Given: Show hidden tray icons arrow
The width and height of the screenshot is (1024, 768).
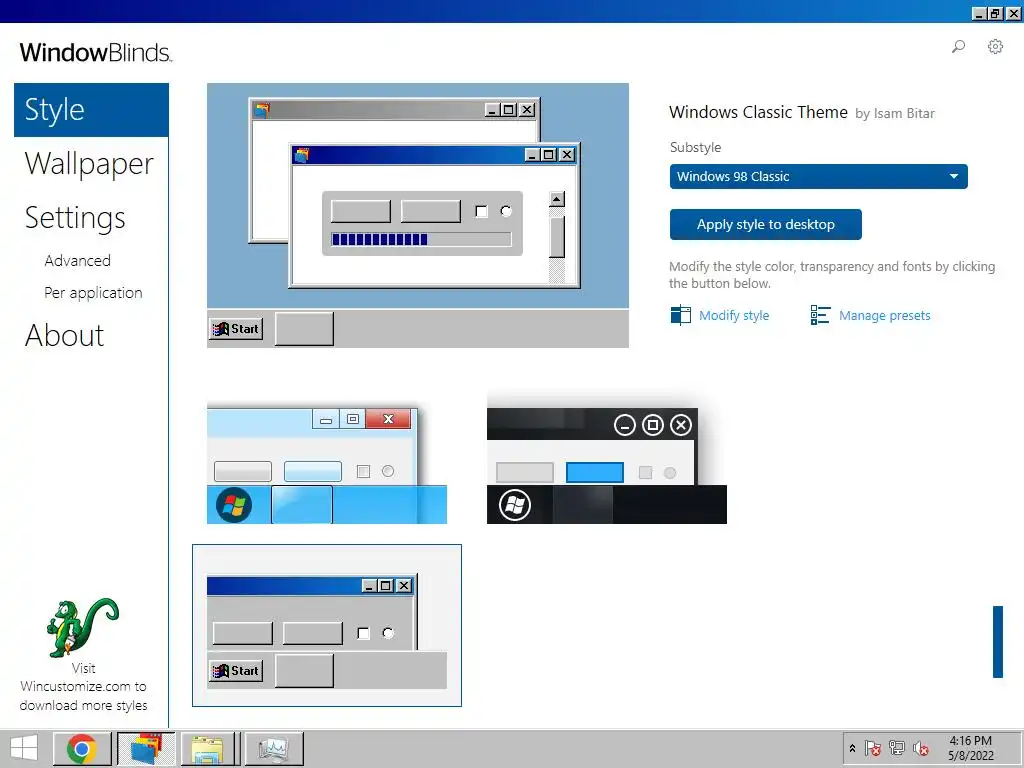Looking at the screenshot, I should 852,748.
